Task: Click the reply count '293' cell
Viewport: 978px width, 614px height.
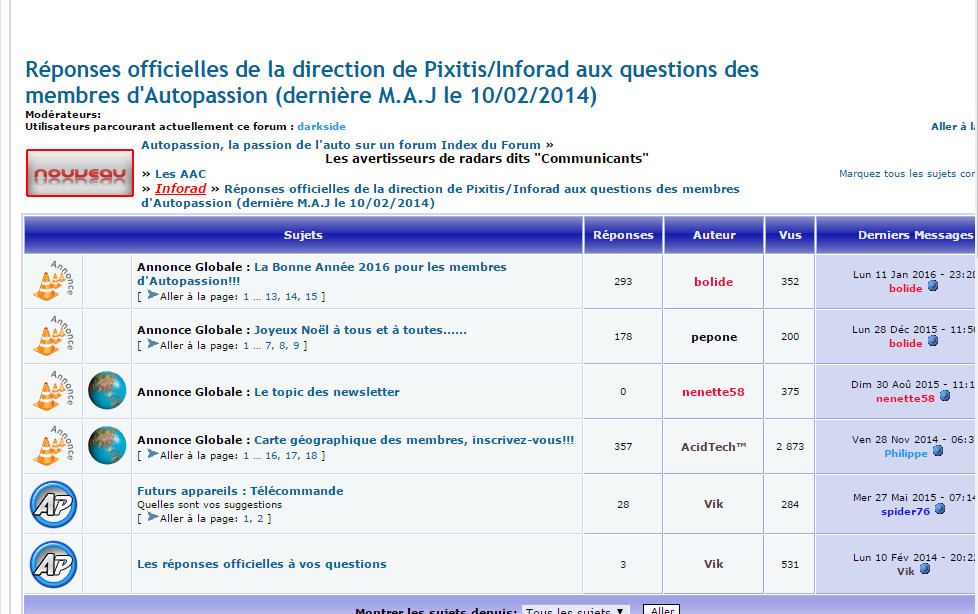Action: 623,281
